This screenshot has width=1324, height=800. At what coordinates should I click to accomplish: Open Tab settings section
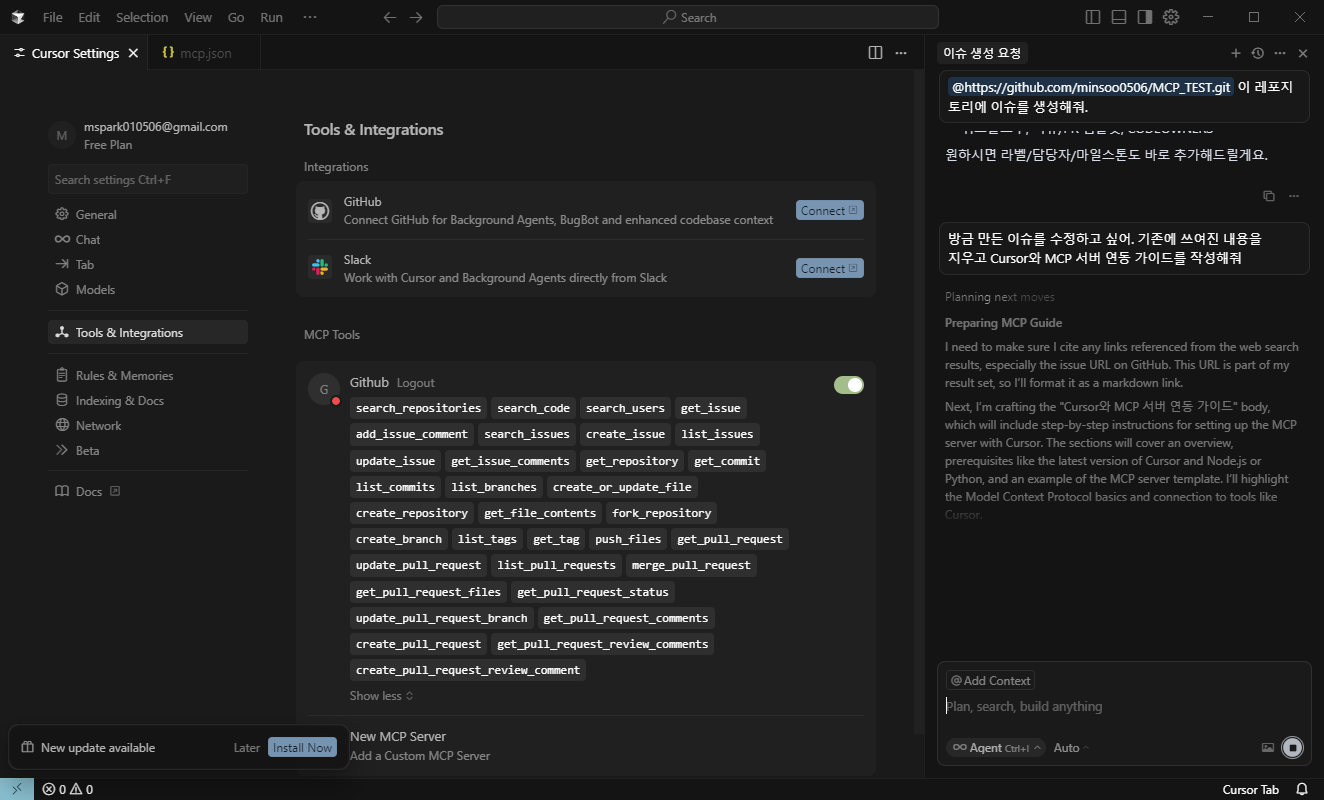coord(148,264)
